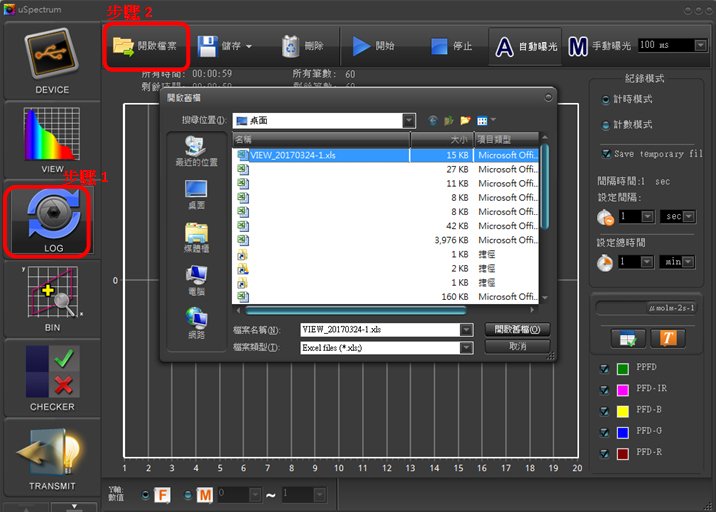This screenshot has height=512, width=716.
Task: Open the BIN chromaticity module
Action: click(x=52, y=300)
